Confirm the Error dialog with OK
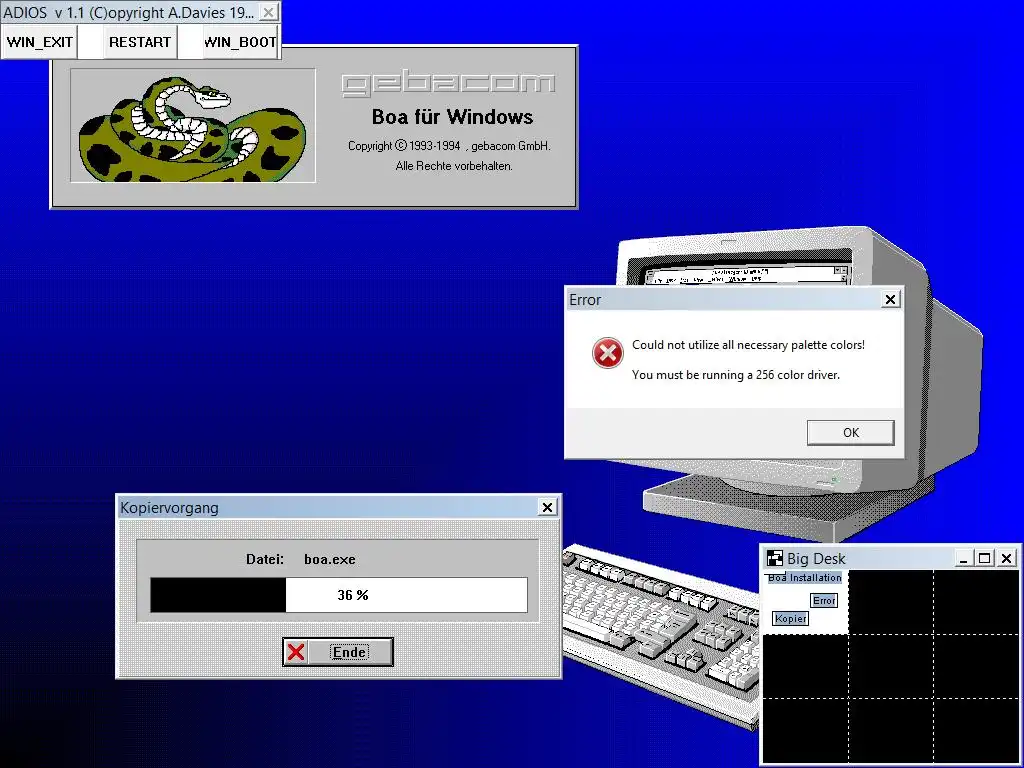This screenshot has height=768, width=1024. click(x=850, y=432)
